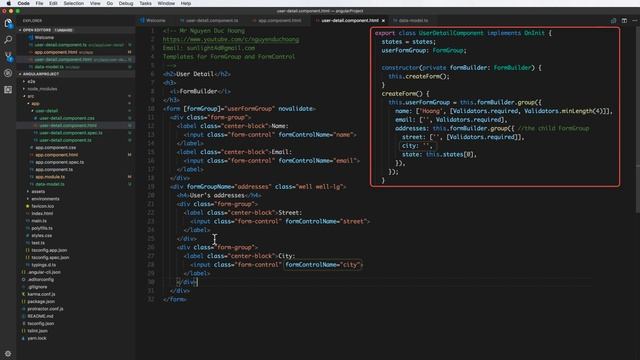The width and height of the screenshot is (640, 360).
Task: Open the Window menu
Action: [x=166, y=3]
